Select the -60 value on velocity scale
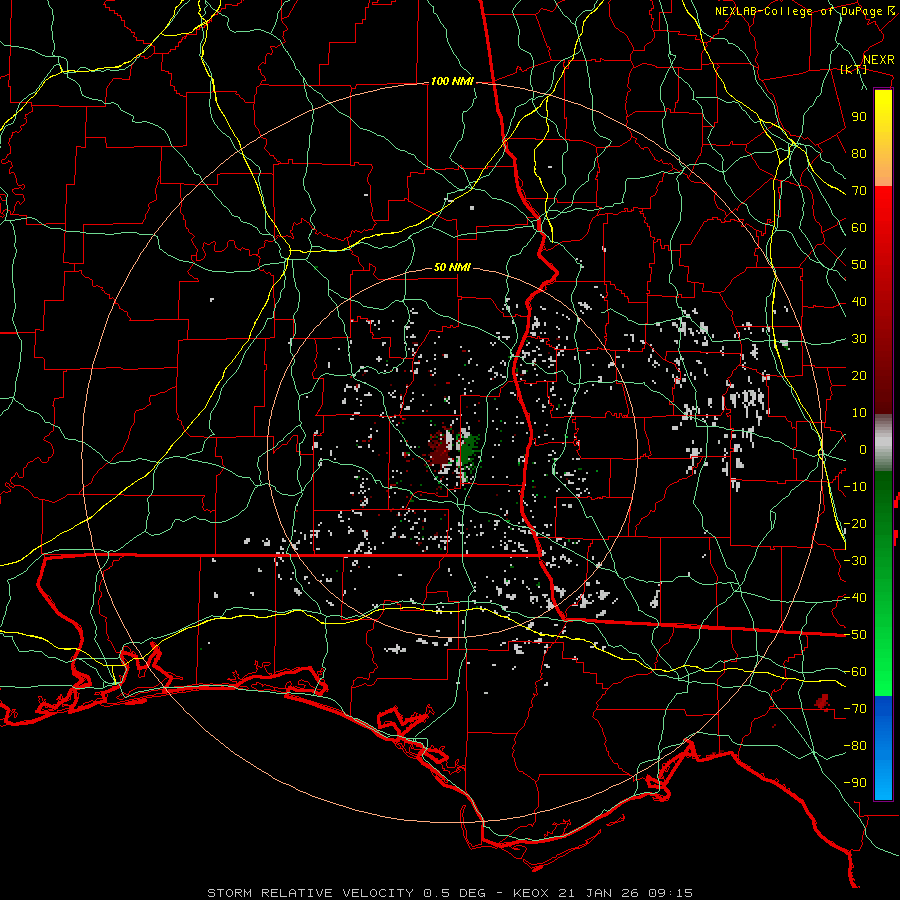Viewport: 900px width, 900px height. tap(855, 672)
